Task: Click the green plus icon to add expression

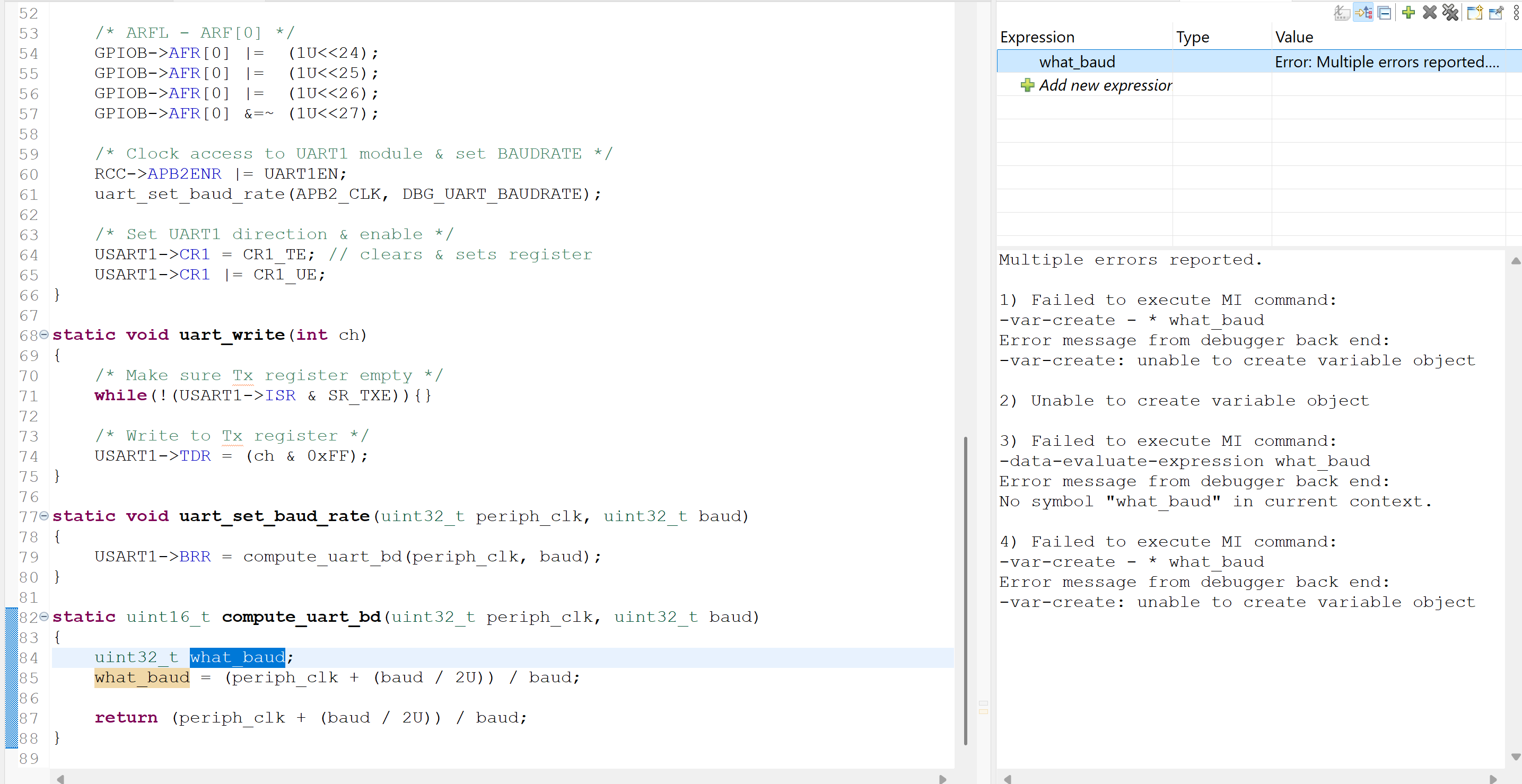Action: (1408, 12)
